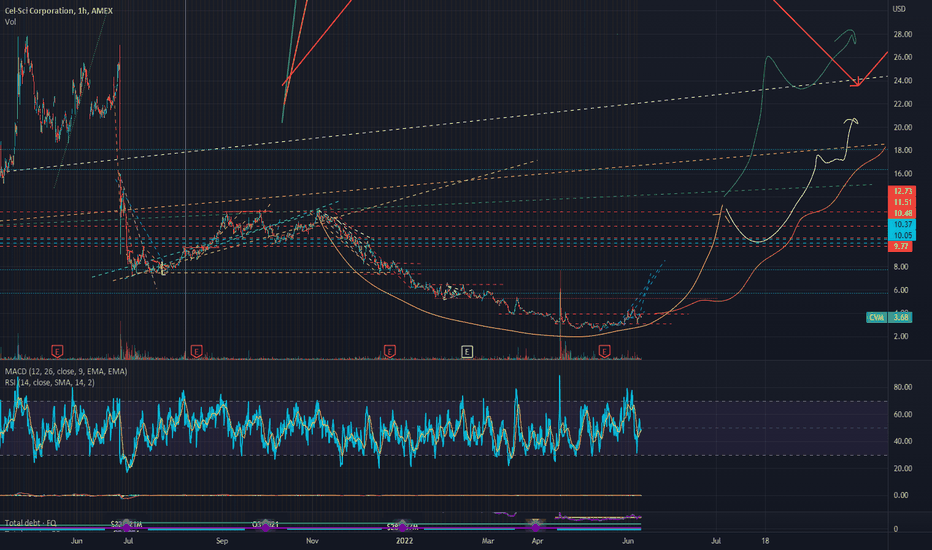The width and height of the screenshot is (932, 550).
Task: Click the 18 date label on time axis
Action: tap(765, 541)
